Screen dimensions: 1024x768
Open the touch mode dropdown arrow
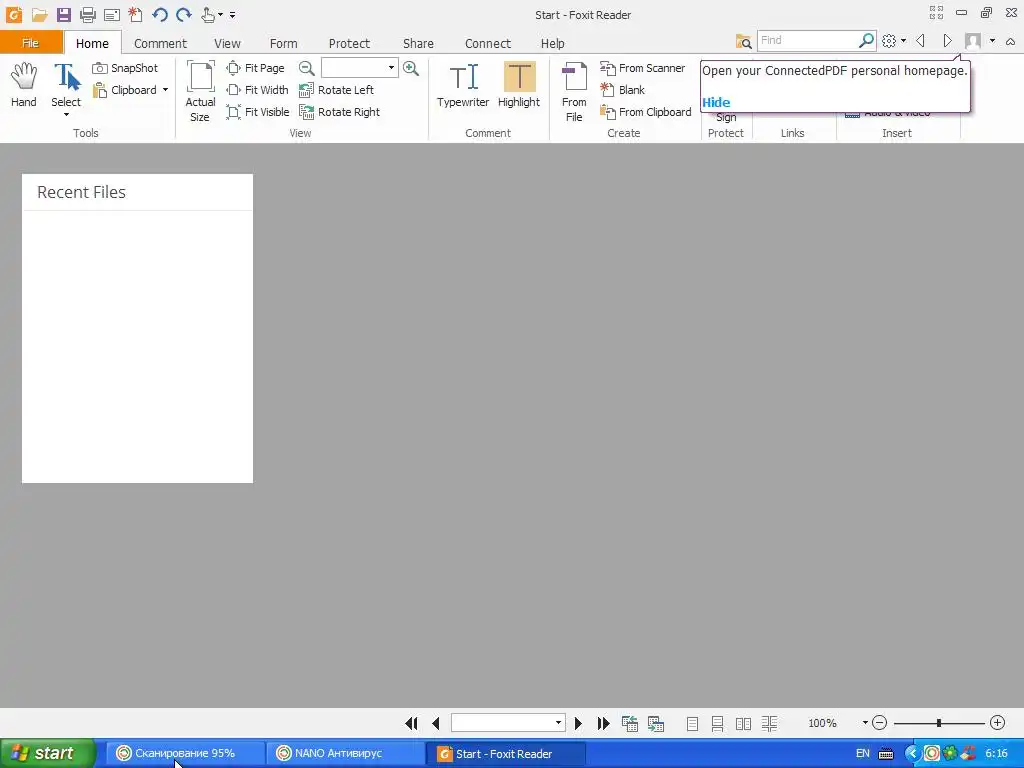click(x=220, y=14)
